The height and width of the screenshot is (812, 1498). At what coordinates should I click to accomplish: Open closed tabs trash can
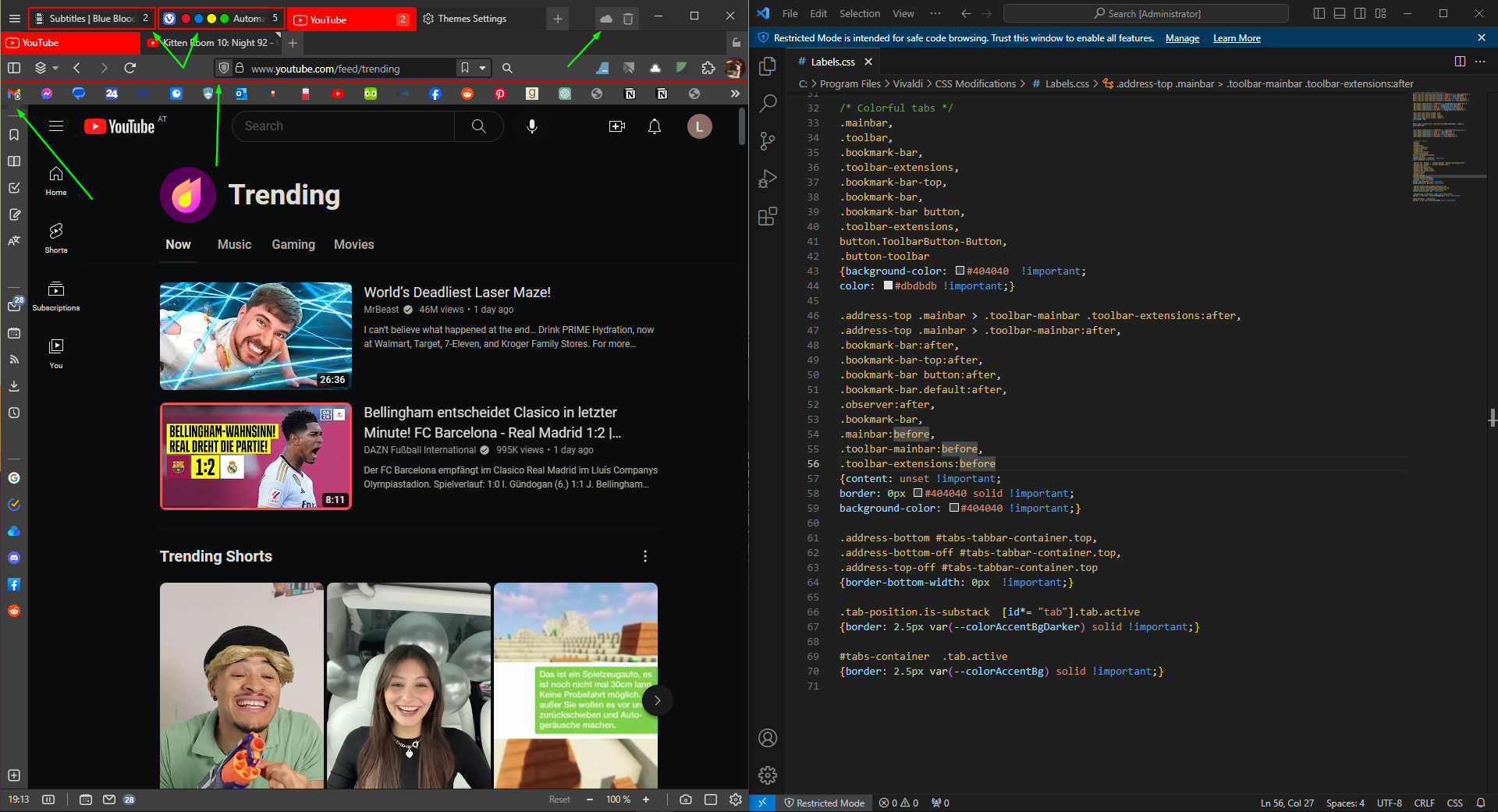tap(628, 18)
